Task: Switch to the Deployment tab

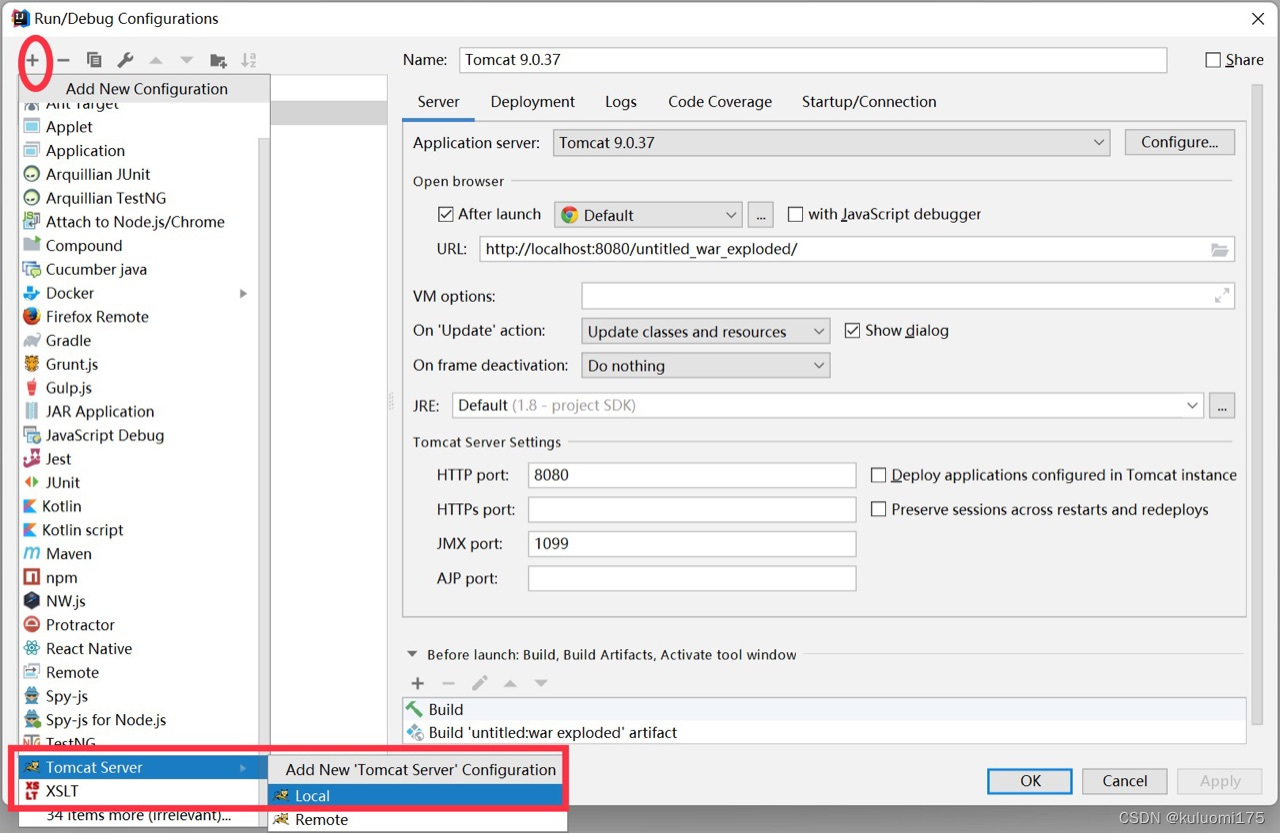Action: [532, 101]
